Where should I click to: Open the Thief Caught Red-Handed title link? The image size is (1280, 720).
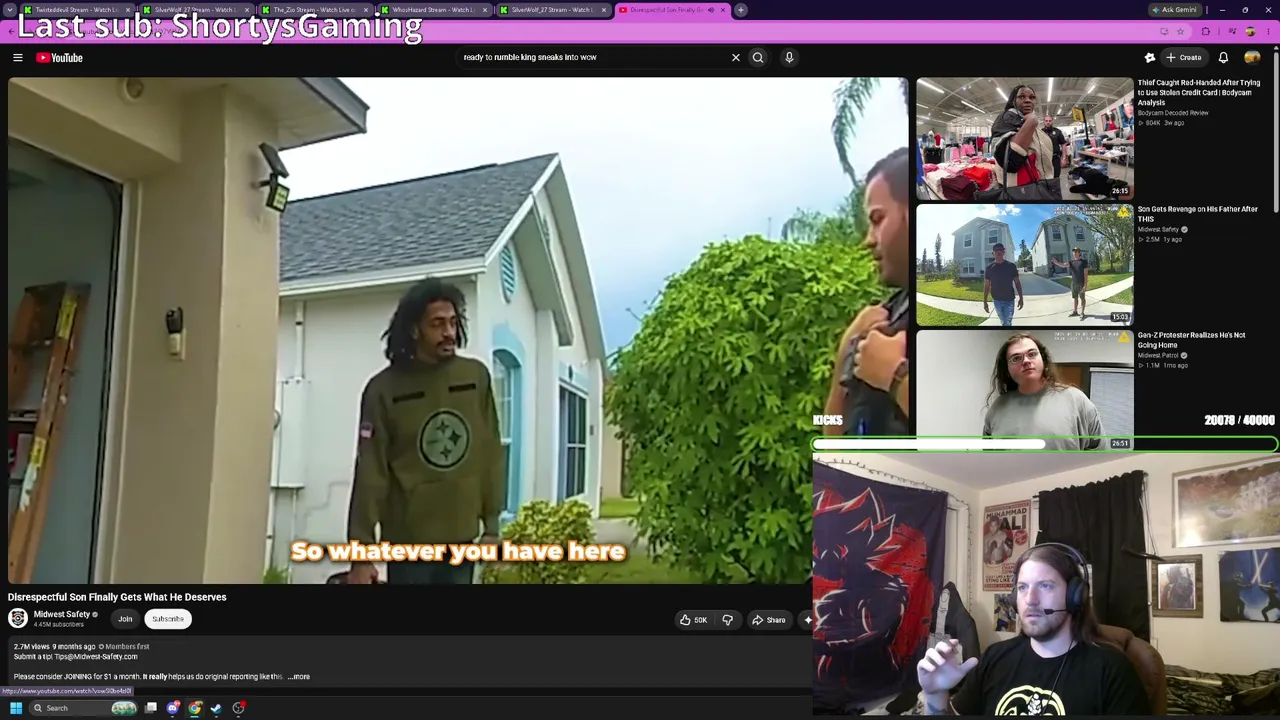(x=1198, y=92)
